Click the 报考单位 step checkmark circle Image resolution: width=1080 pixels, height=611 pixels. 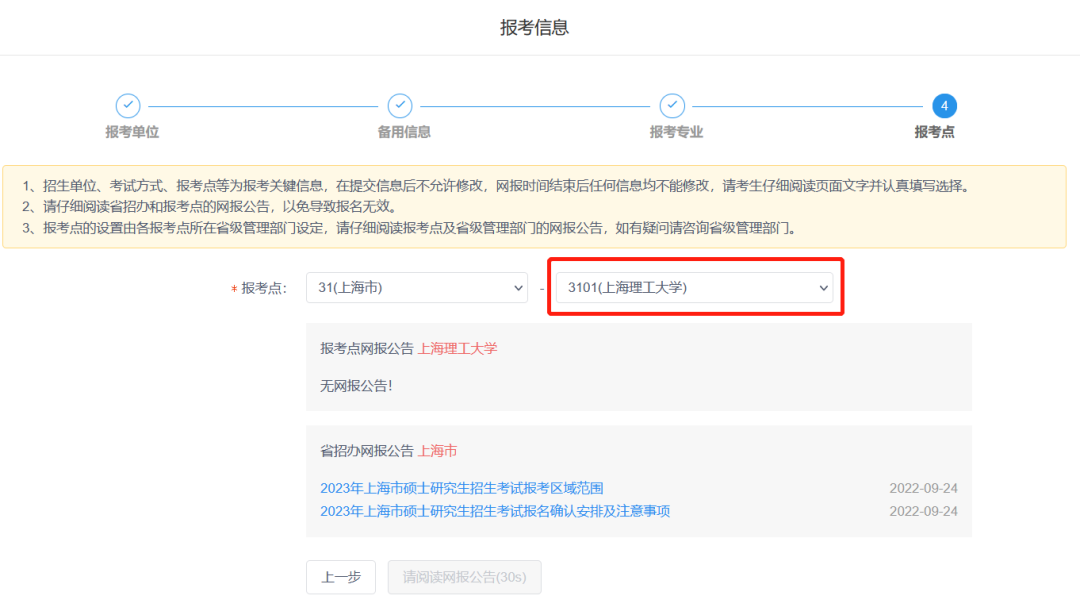128,106
